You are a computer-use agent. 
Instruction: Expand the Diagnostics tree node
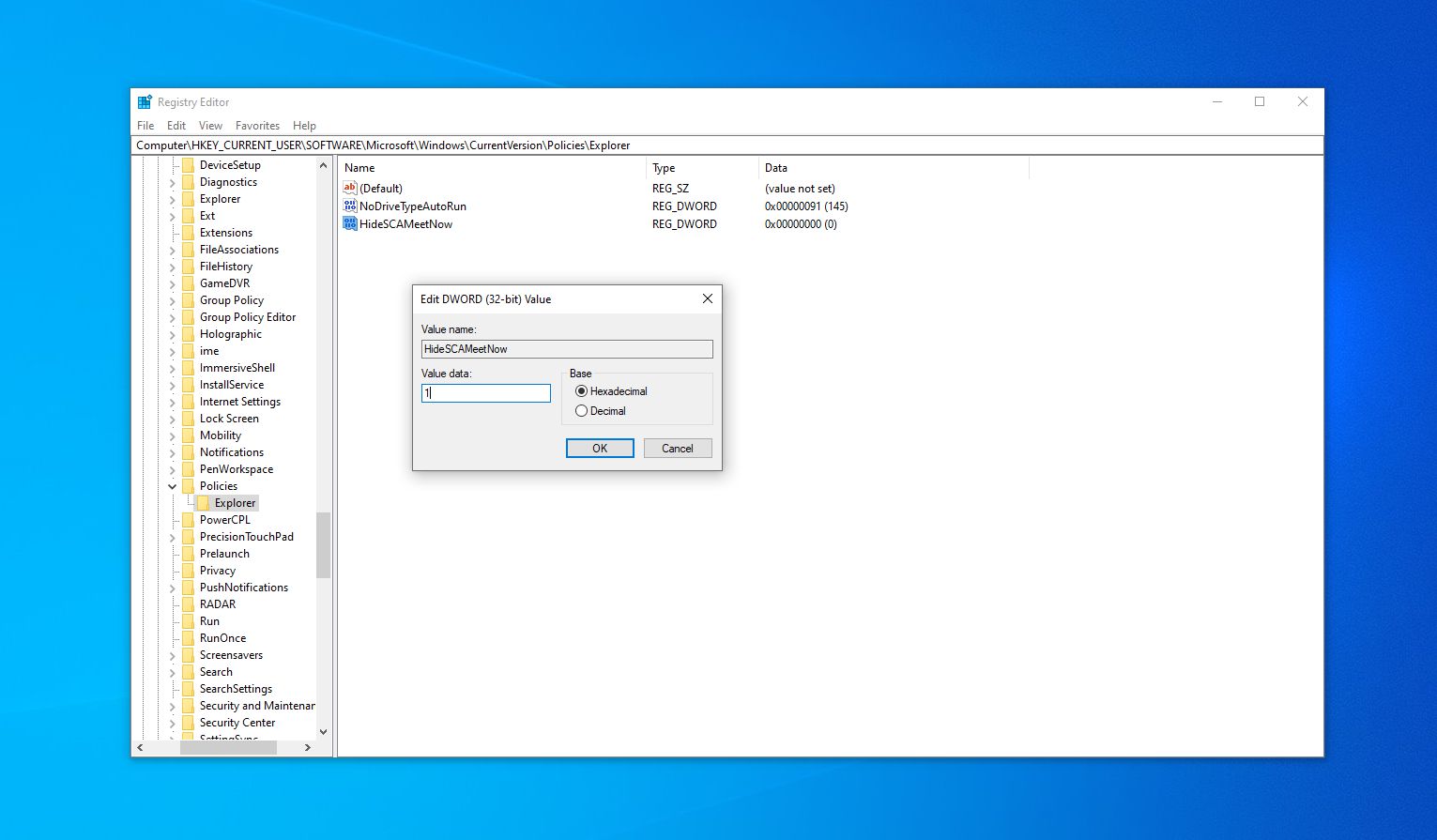point(173,182)
